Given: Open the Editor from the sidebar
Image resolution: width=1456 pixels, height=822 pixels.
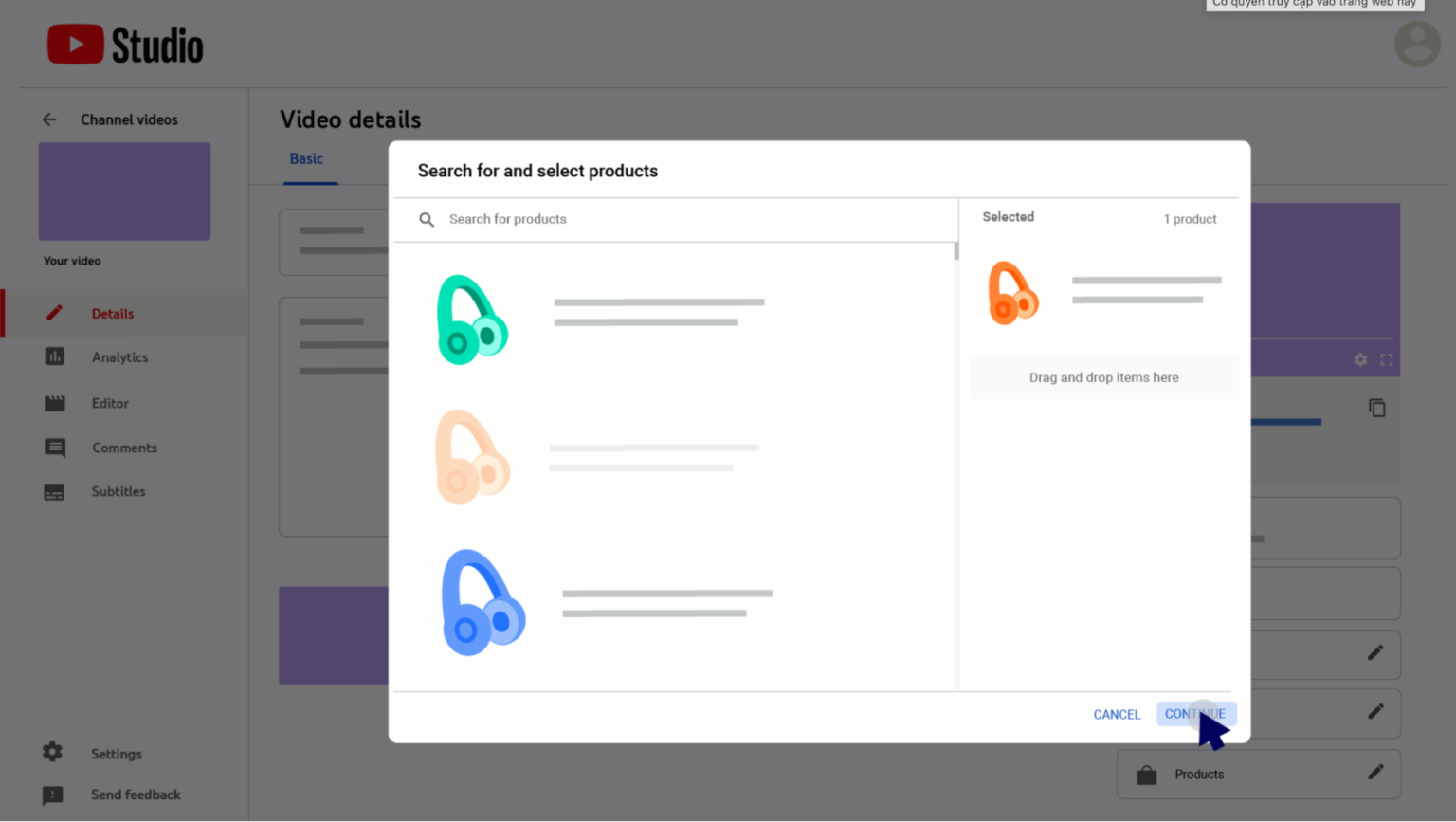Looking at the screenshot, I should 54,403.
